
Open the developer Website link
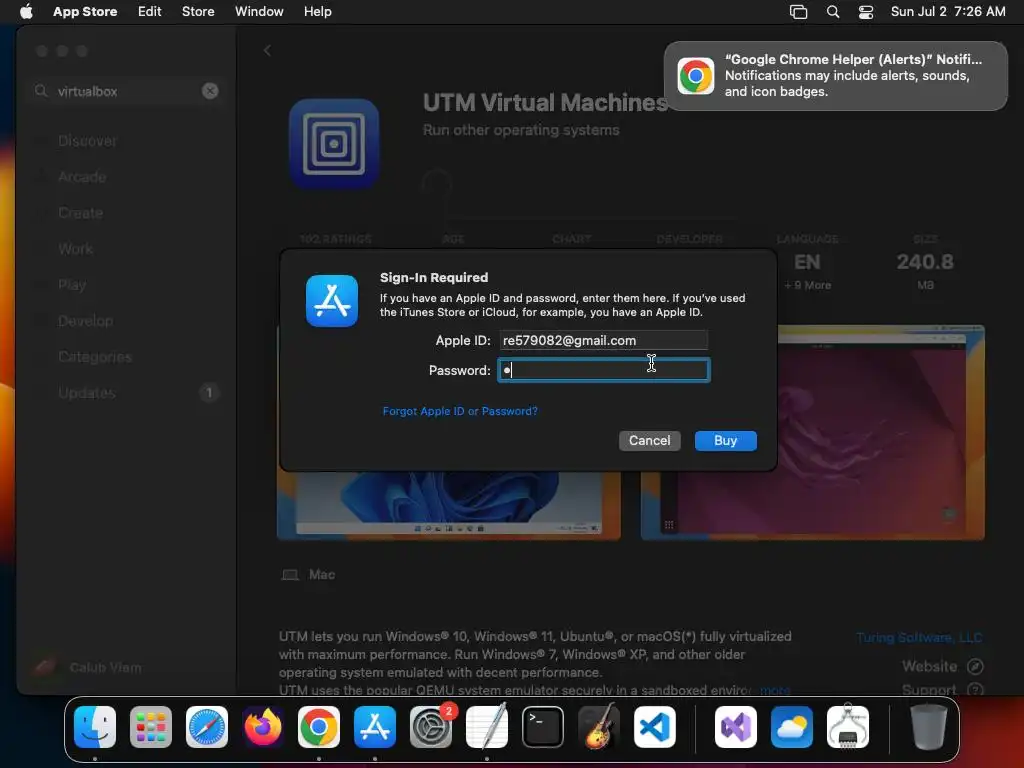pos(942,666)
